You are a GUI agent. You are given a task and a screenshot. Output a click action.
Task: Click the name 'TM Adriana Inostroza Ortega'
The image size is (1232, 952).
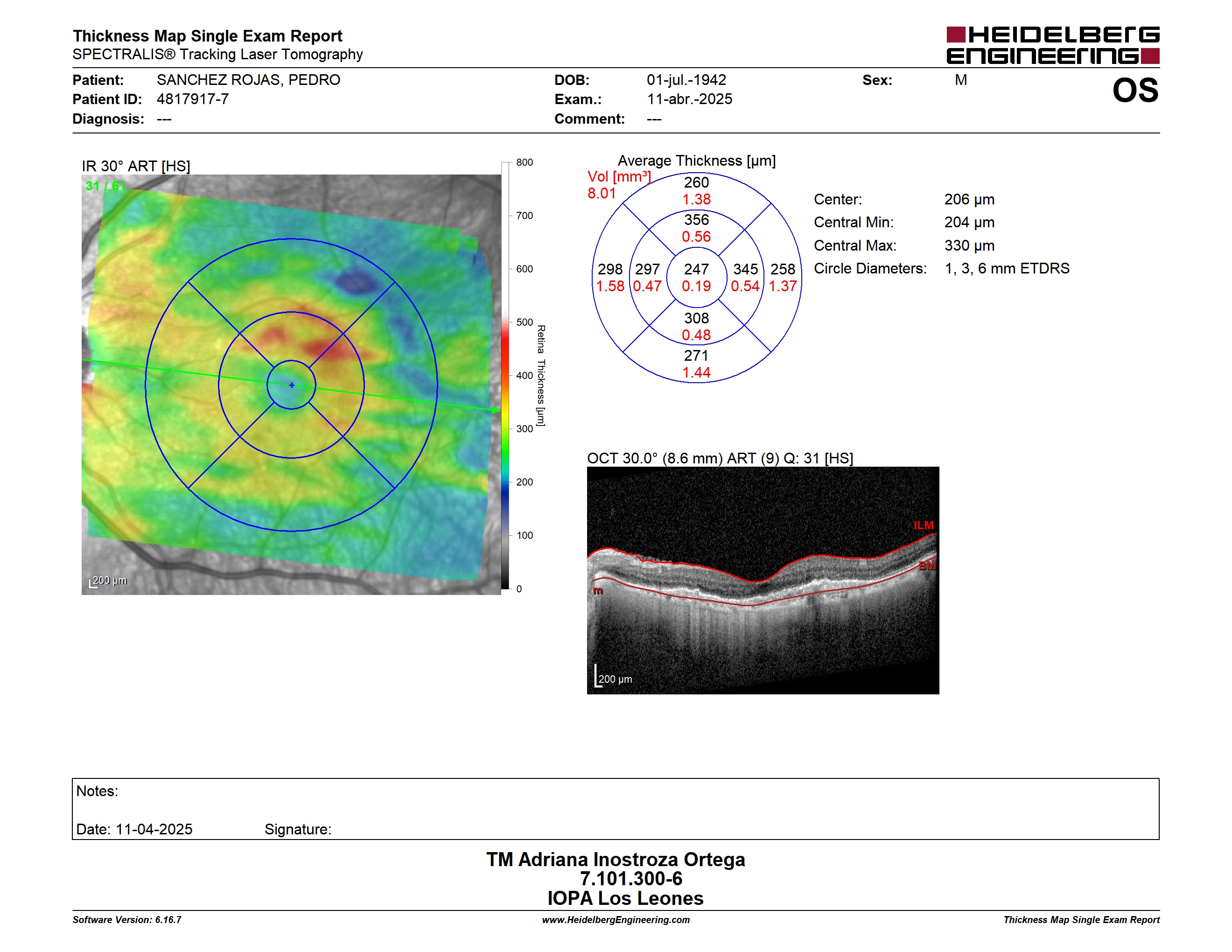click(616, 859)
